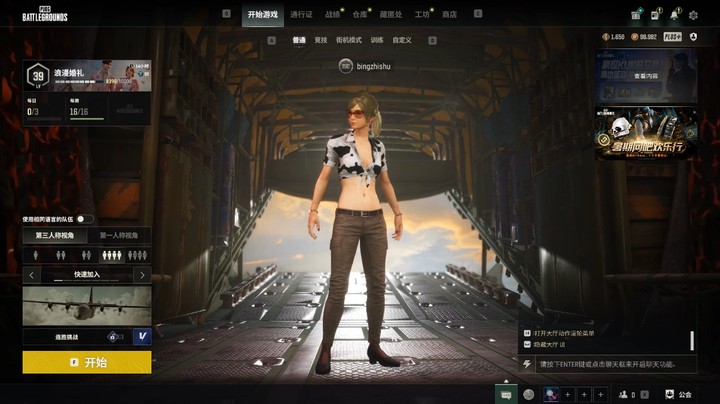Open the missions icon next to the bell
The width and height of the screenshot is (720, 404).
655,15
